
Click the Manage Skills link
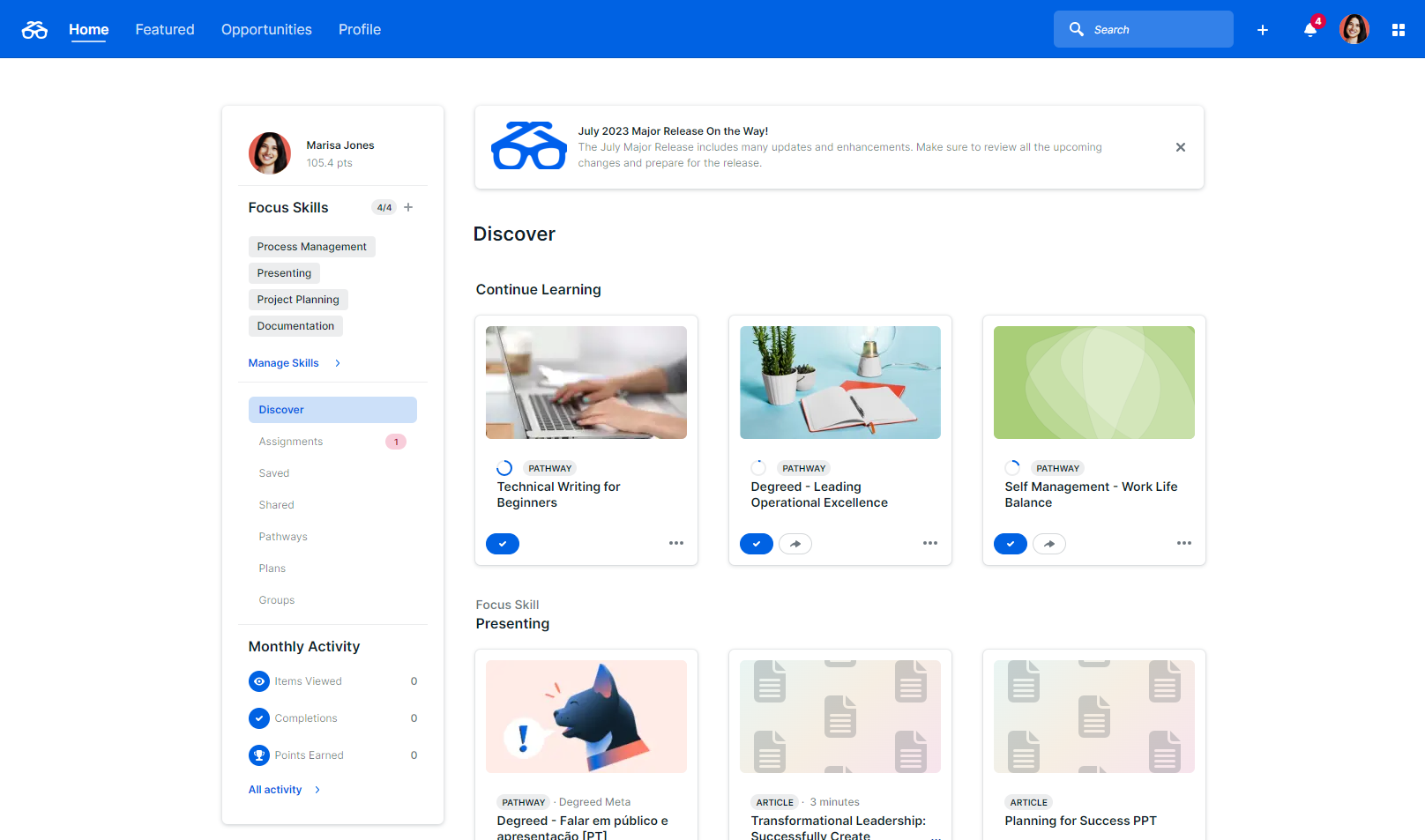click(284, 363)
